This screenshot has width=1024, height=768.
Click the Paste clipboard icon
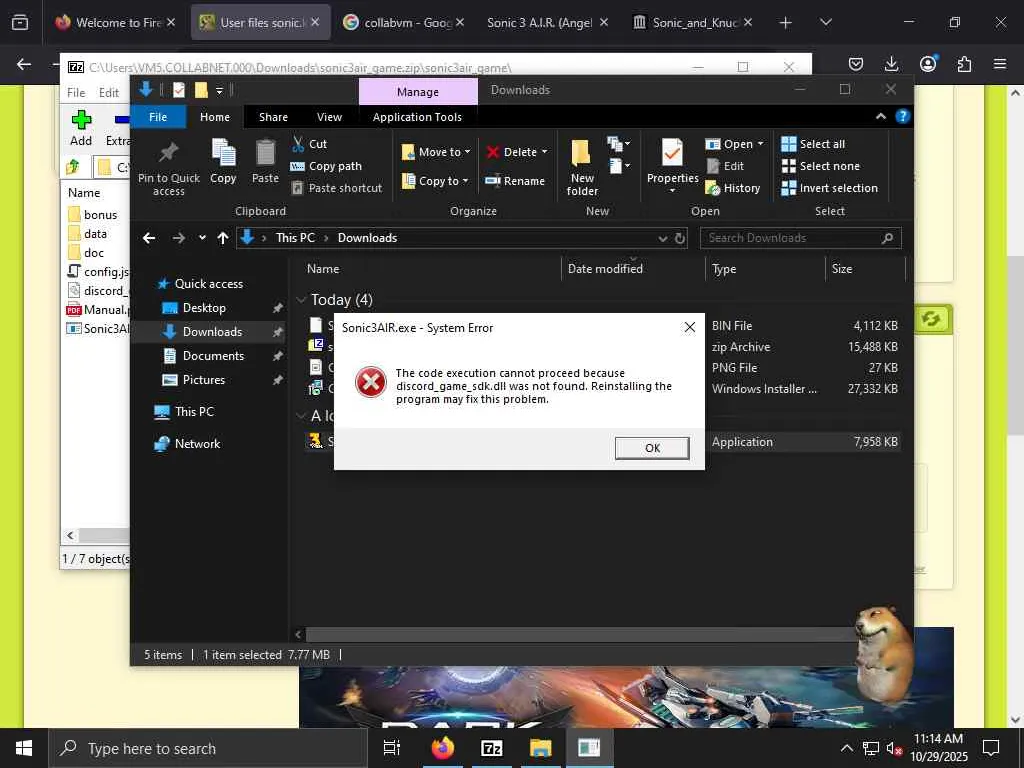pyautogui.click(x=265, y=153)
